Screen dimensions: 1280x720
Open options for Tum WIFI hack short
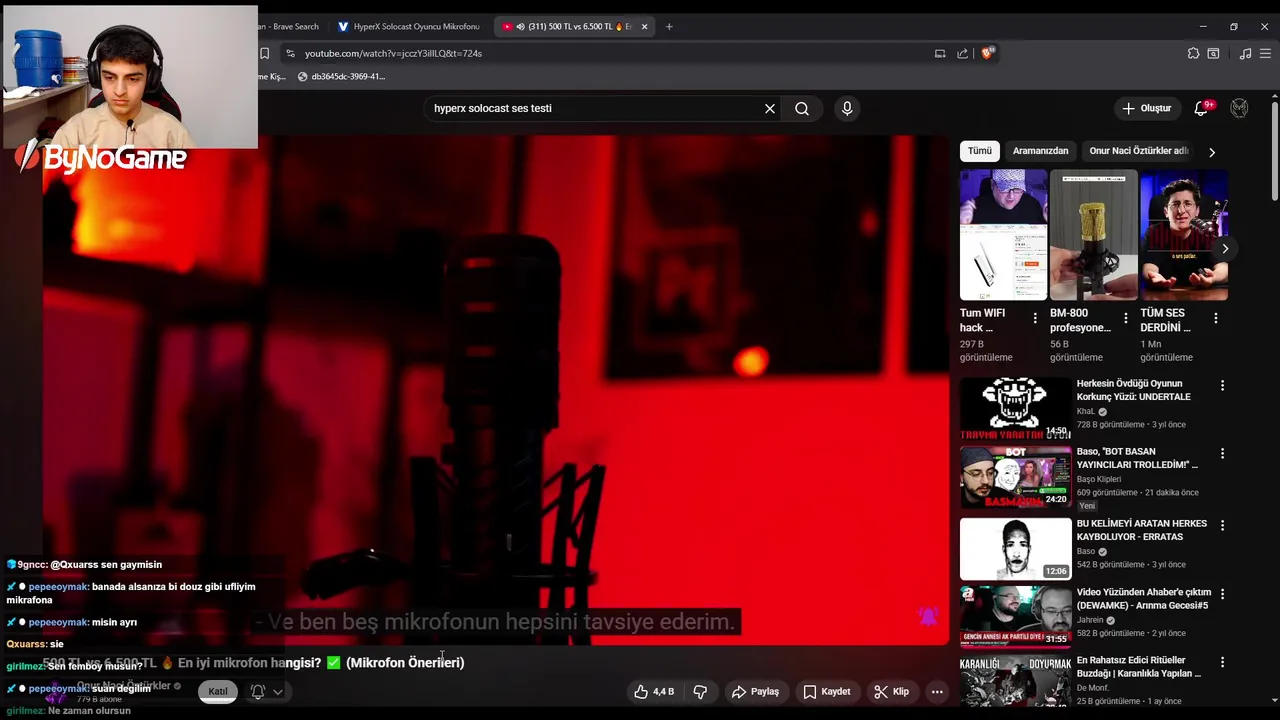[x=1035, y=318]
